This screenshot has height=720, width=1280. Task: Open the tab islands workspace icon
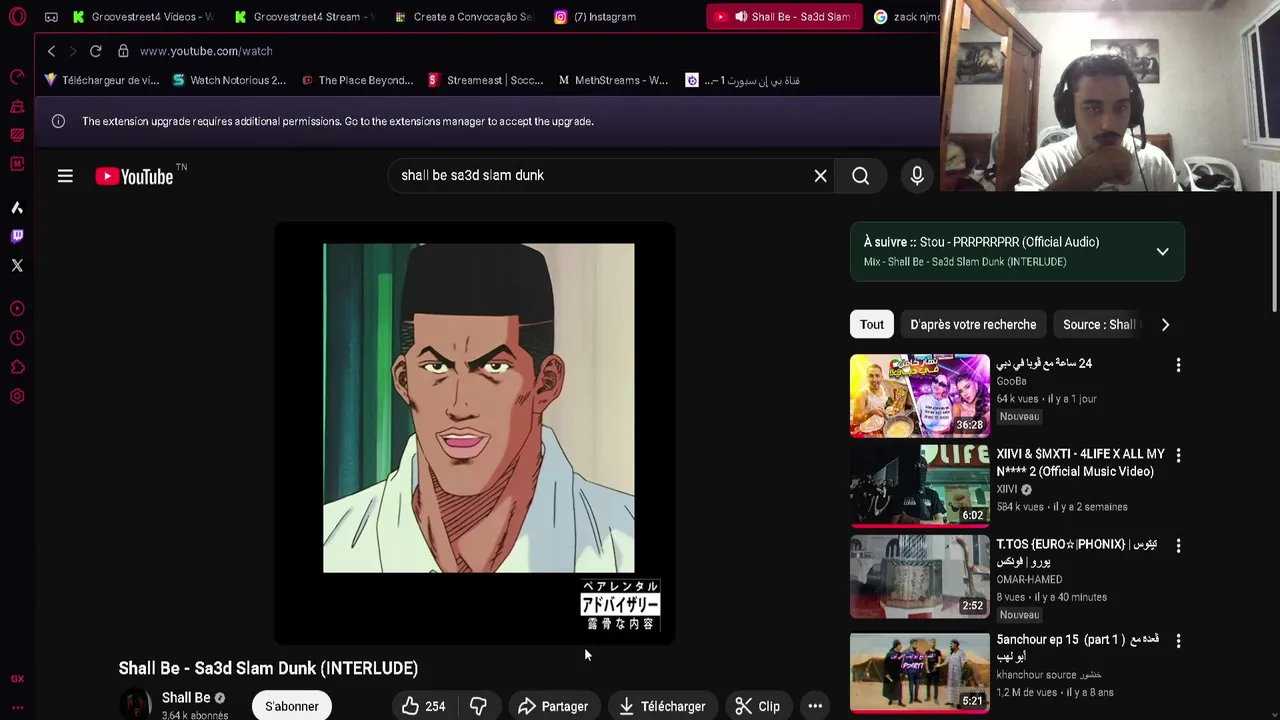[51, 17]
